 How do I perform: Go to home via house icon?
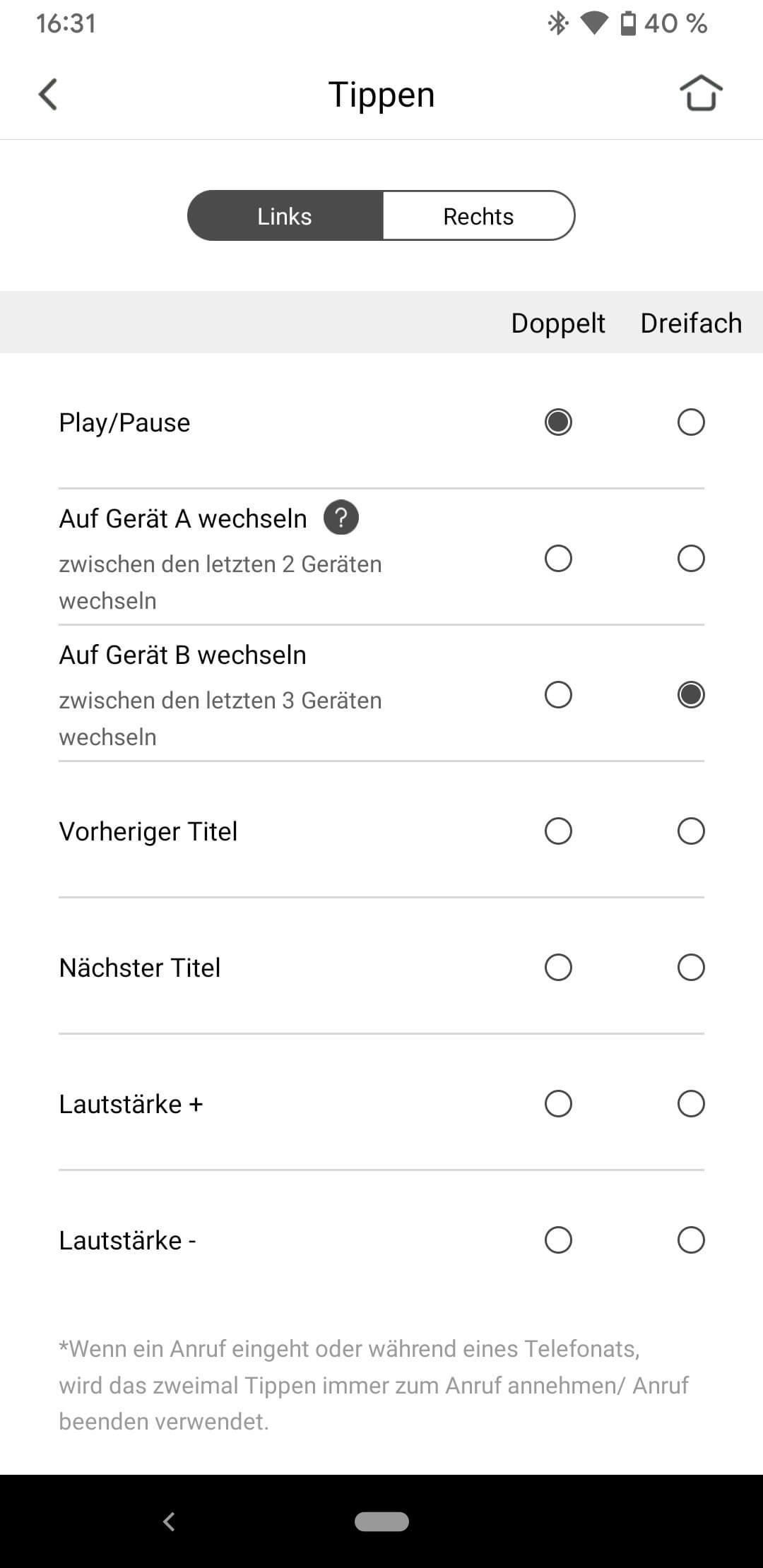pyautogui.click(x=700, y=93)
